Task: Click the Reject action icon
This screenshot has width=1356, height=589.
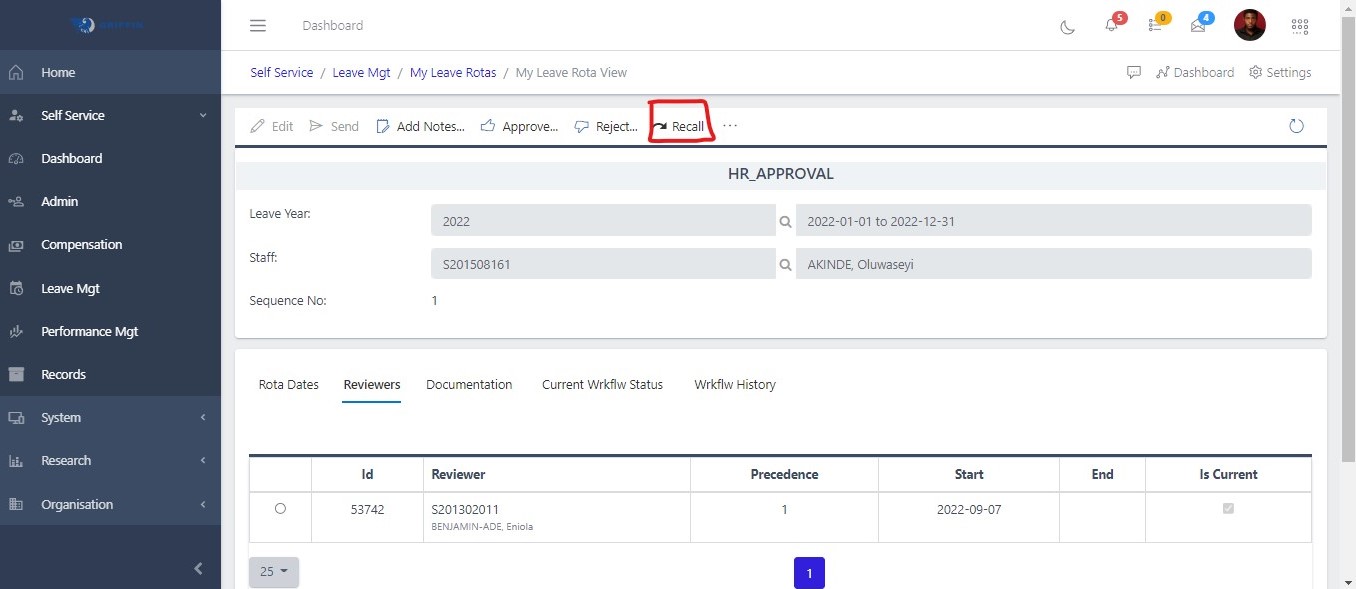Action: click(581, 126)
